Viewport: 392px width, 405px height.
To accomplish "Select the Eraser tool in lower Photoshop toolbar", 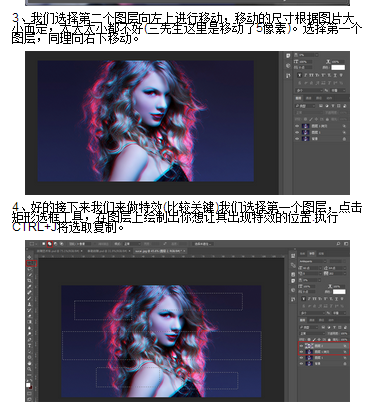I will (29, 316).
